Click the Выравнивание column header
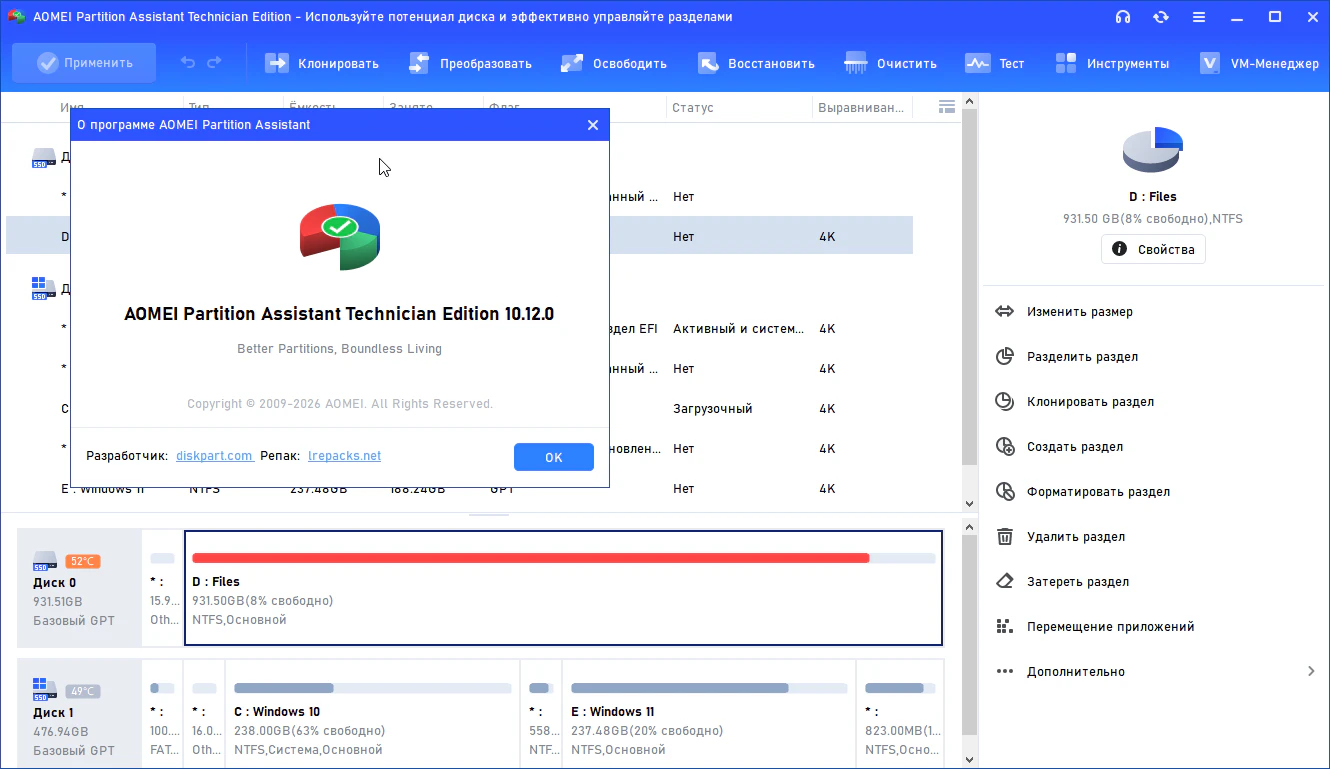The height and width of the screenshot is (769, 1330). pos(860,108)
